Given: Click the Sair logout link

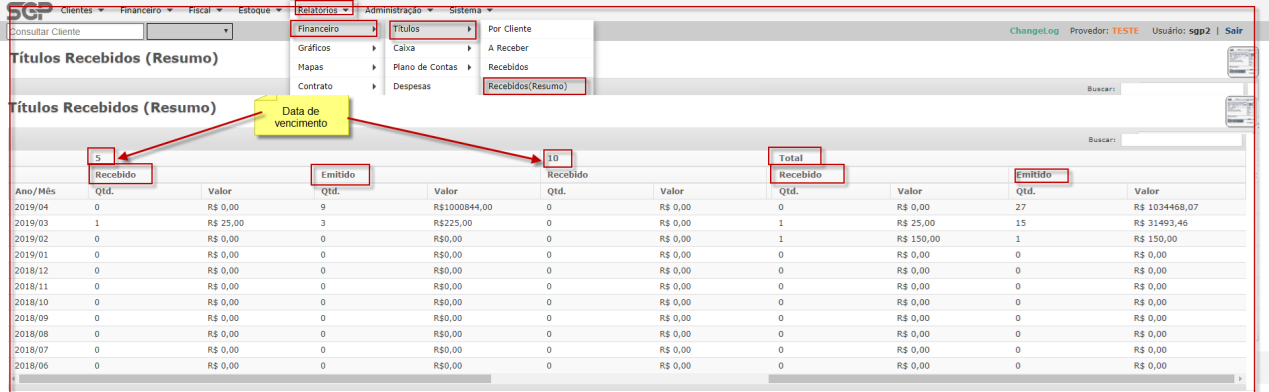Looking at the screenshot, I should [x=1234, y=31].
